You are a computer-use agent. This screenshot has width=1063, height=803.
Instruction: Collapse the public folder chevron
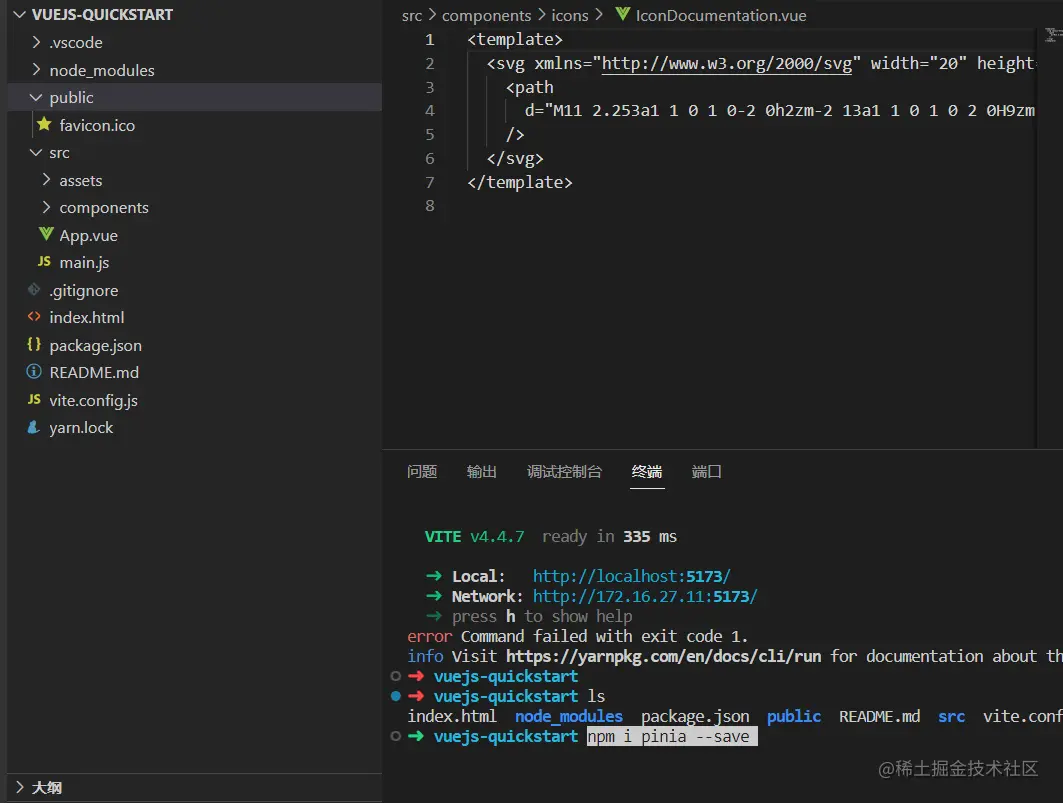coord(36,98)
